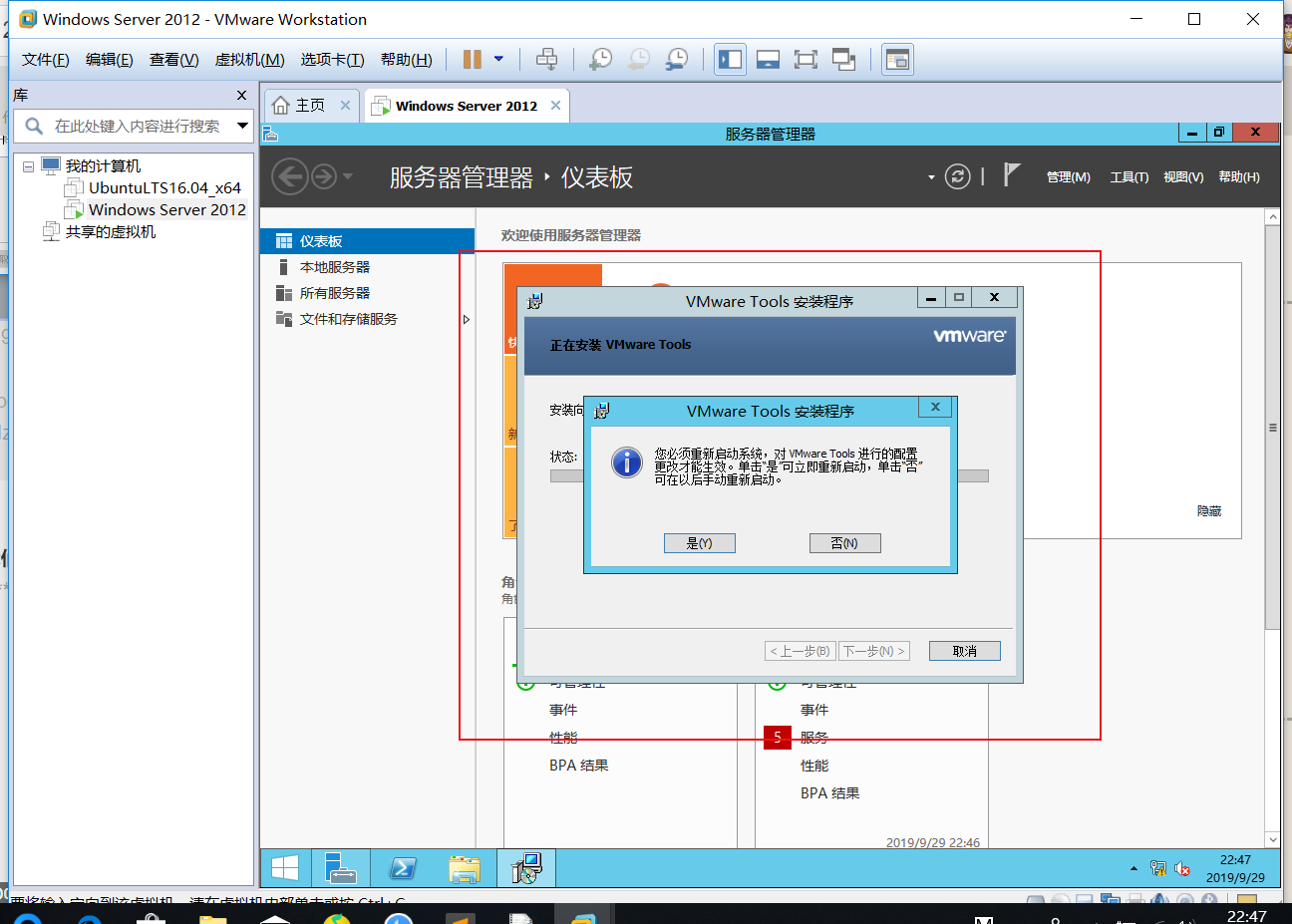Viewport: 1292px width, 924px height.
Task: Switch to the 主页 tab
Action: (x=309, y=104)
